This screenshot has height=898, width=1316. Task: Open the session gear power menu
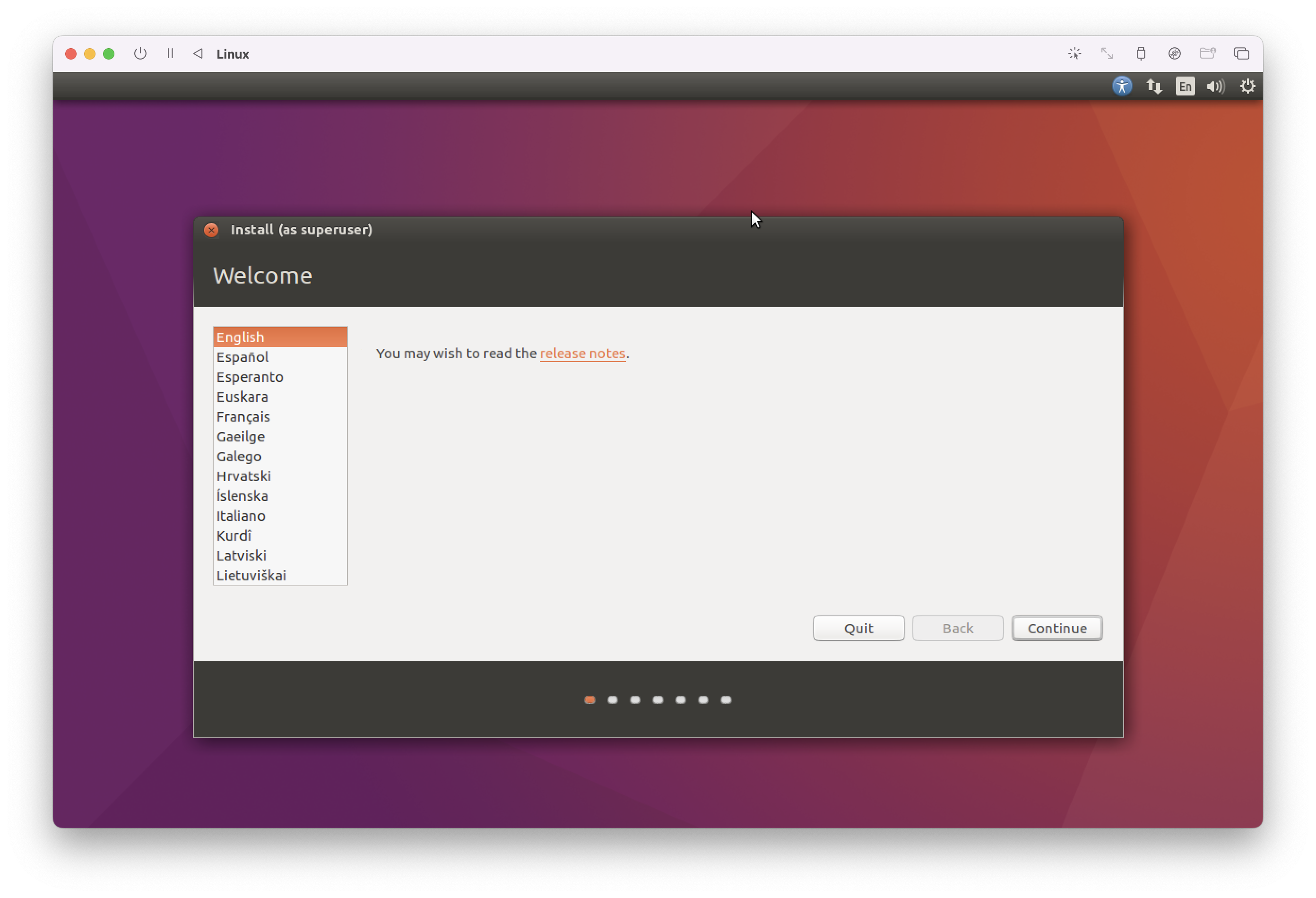click(1248, 86)
